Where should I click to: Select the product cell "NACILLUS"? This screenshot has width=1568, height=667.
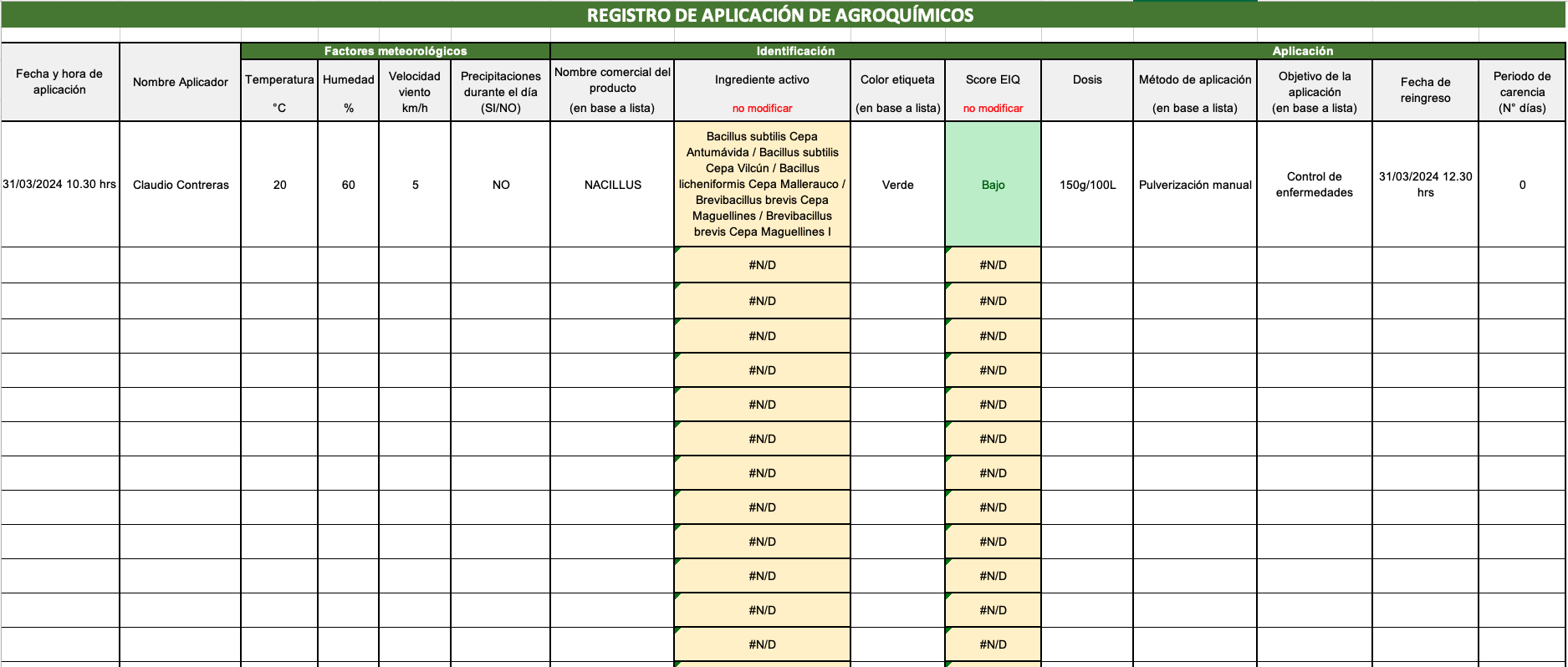(x=613, y=185)
